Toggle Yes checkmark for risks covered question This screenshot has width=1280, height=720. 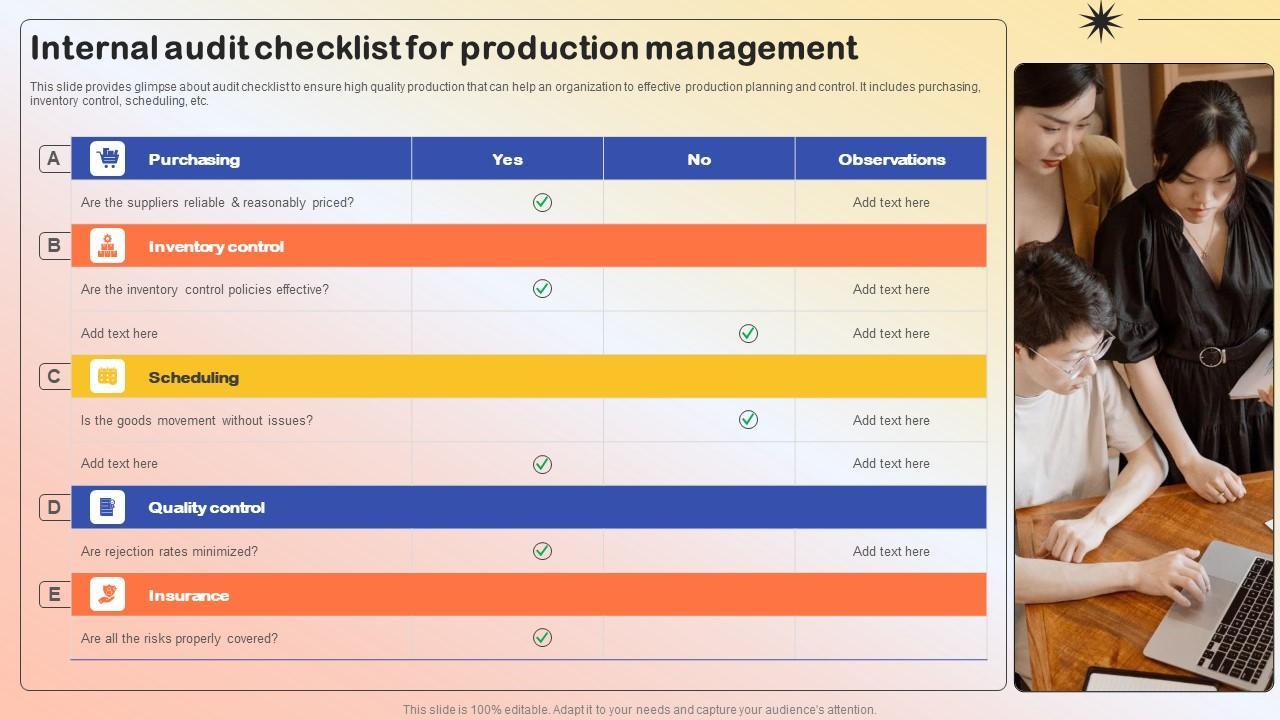(542, 638)
